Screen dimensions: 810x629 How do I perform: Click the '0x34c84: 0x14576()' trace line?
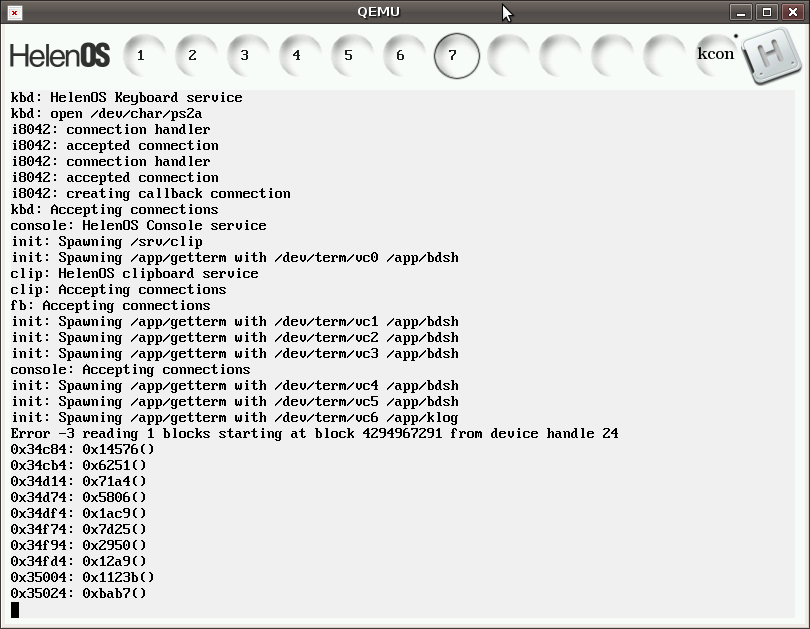83,450
